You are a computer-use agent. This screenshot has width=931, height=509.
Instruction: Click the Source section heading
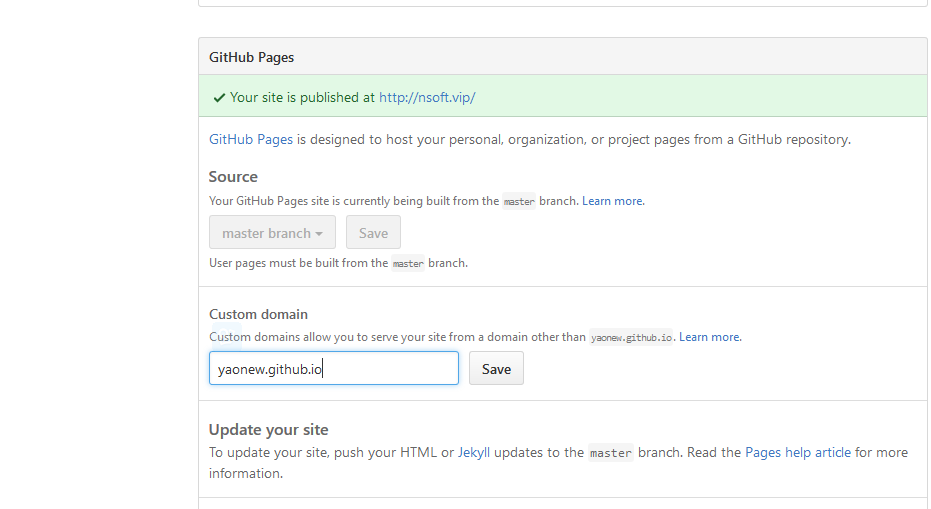point(233,177)
